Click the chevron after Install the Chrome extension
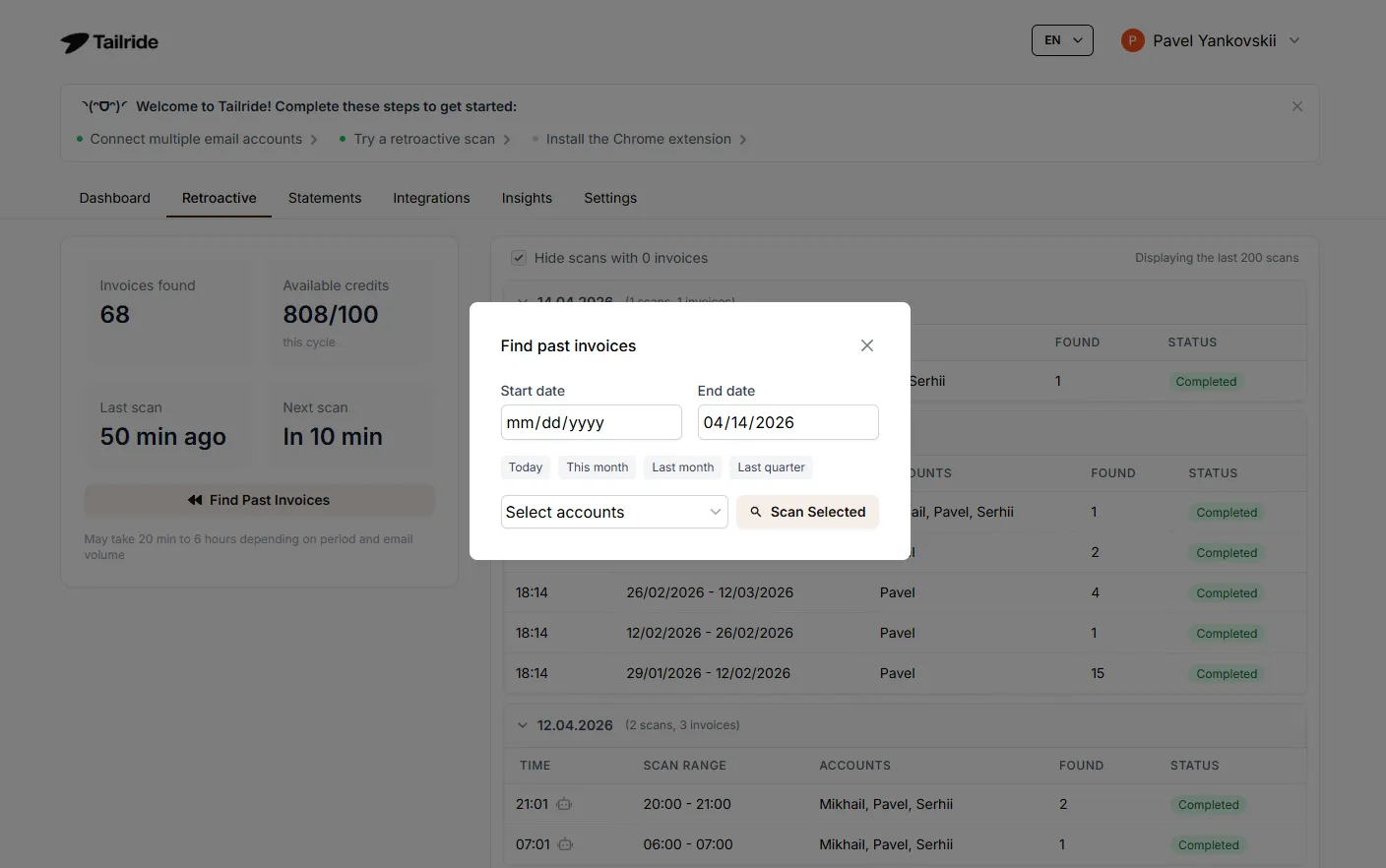1386x868 pixels. tap(743, 140)
